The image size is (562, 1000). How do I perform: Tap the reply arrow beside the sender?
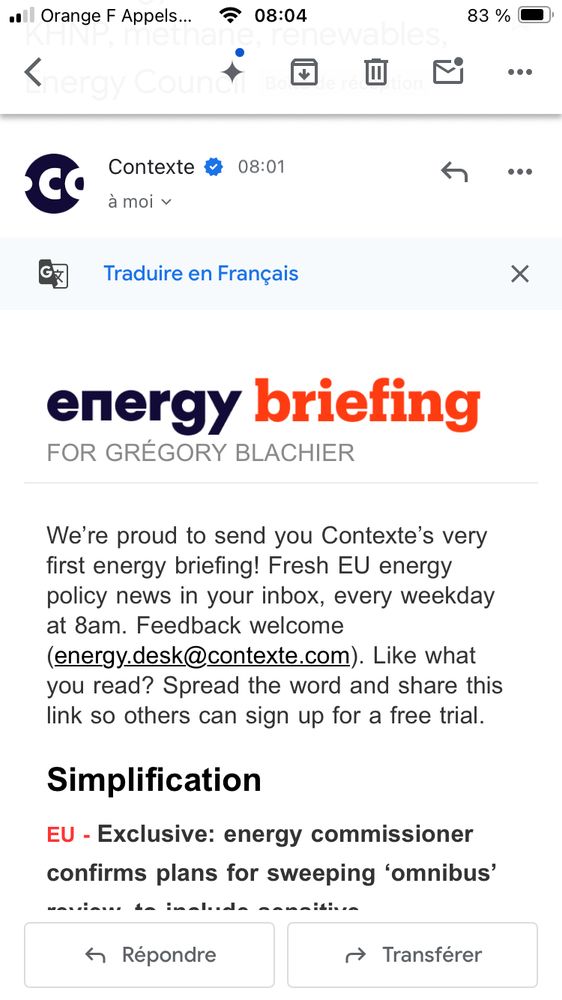point(454,172)
